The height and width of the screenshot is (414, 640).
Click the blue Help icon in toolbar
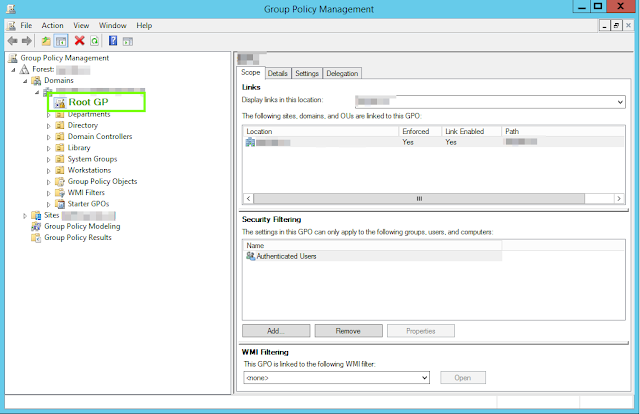(x=113, y=41)
